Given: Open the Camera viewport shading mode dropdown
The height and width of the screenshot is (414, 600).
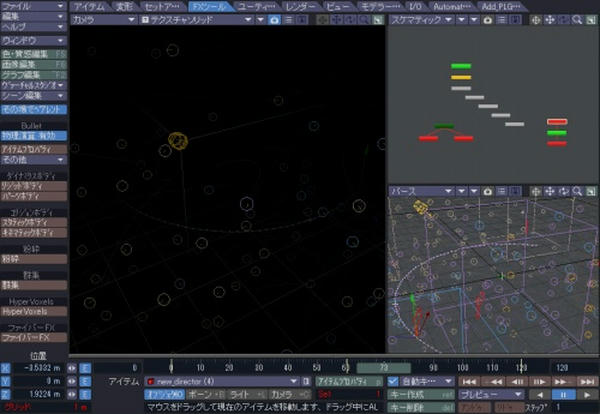Looking at the screenshot, I should [196, 20].
